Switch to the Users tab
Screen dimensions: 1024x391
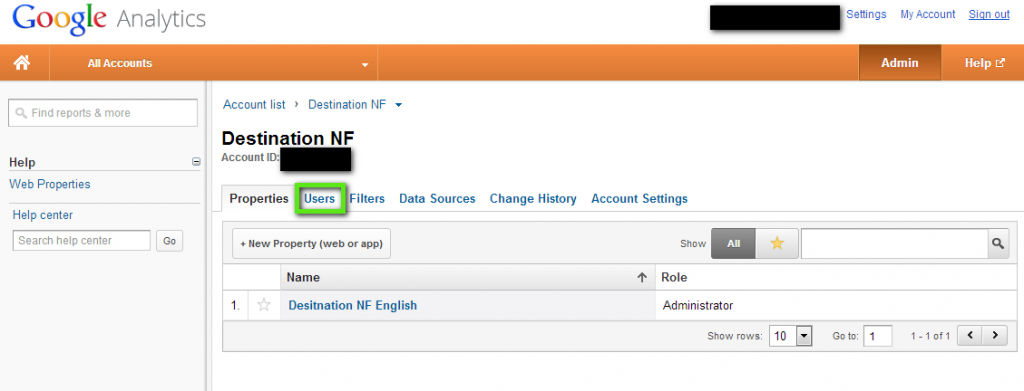[x=319, y=198]
